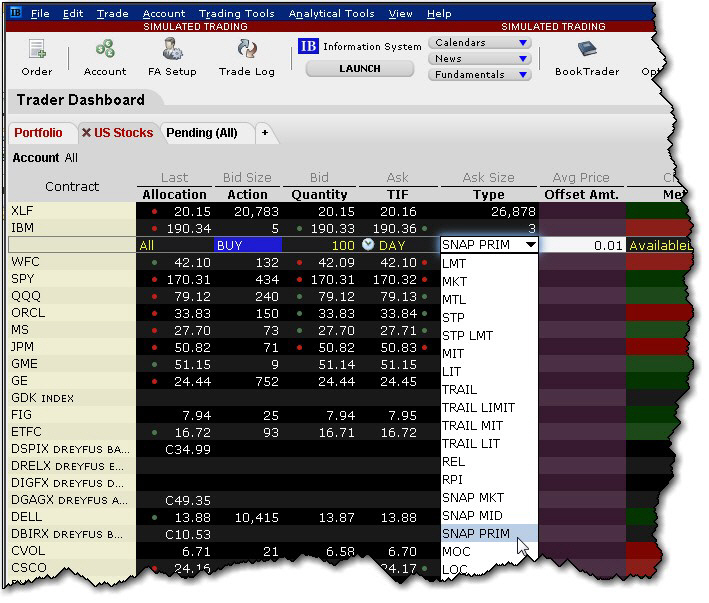Choose TRAIL LIT order type
The height and width of the screenshot is (603, 709).
coord(489,443)
